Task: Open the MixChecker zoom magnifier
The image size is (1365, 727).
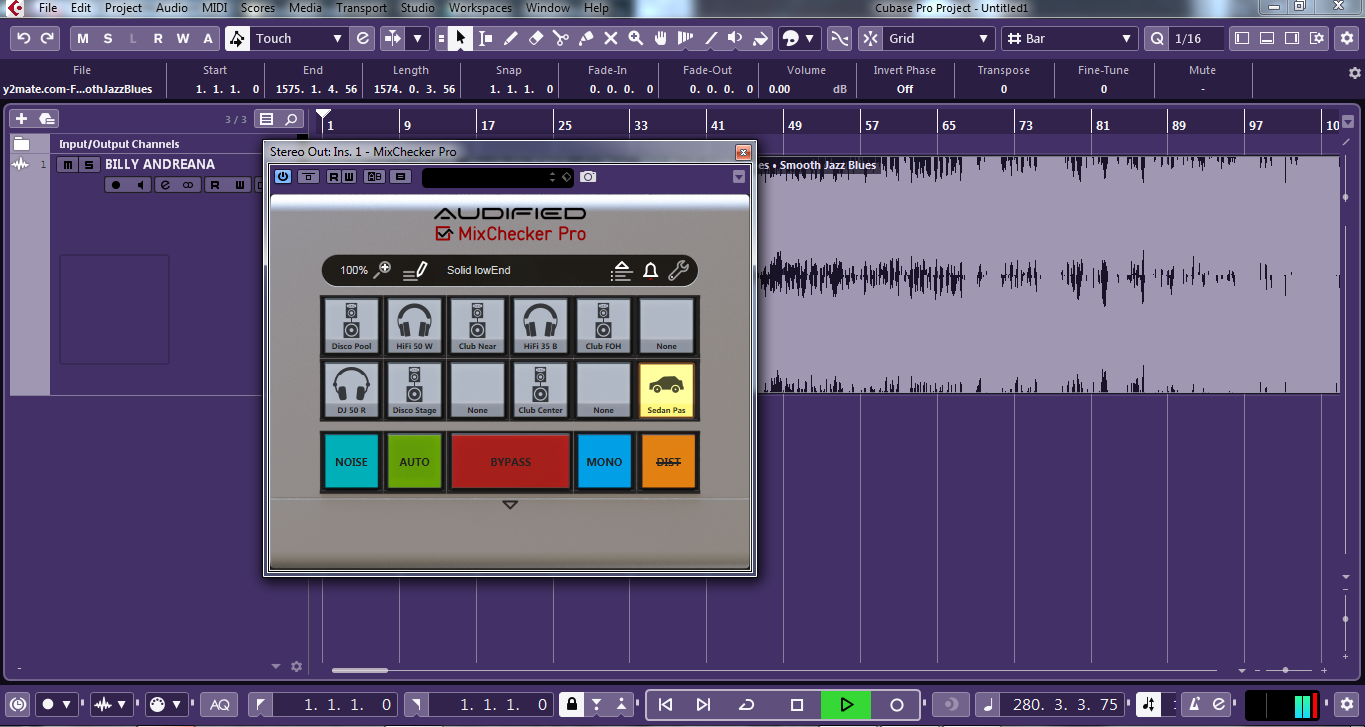Action: point(382,270)
